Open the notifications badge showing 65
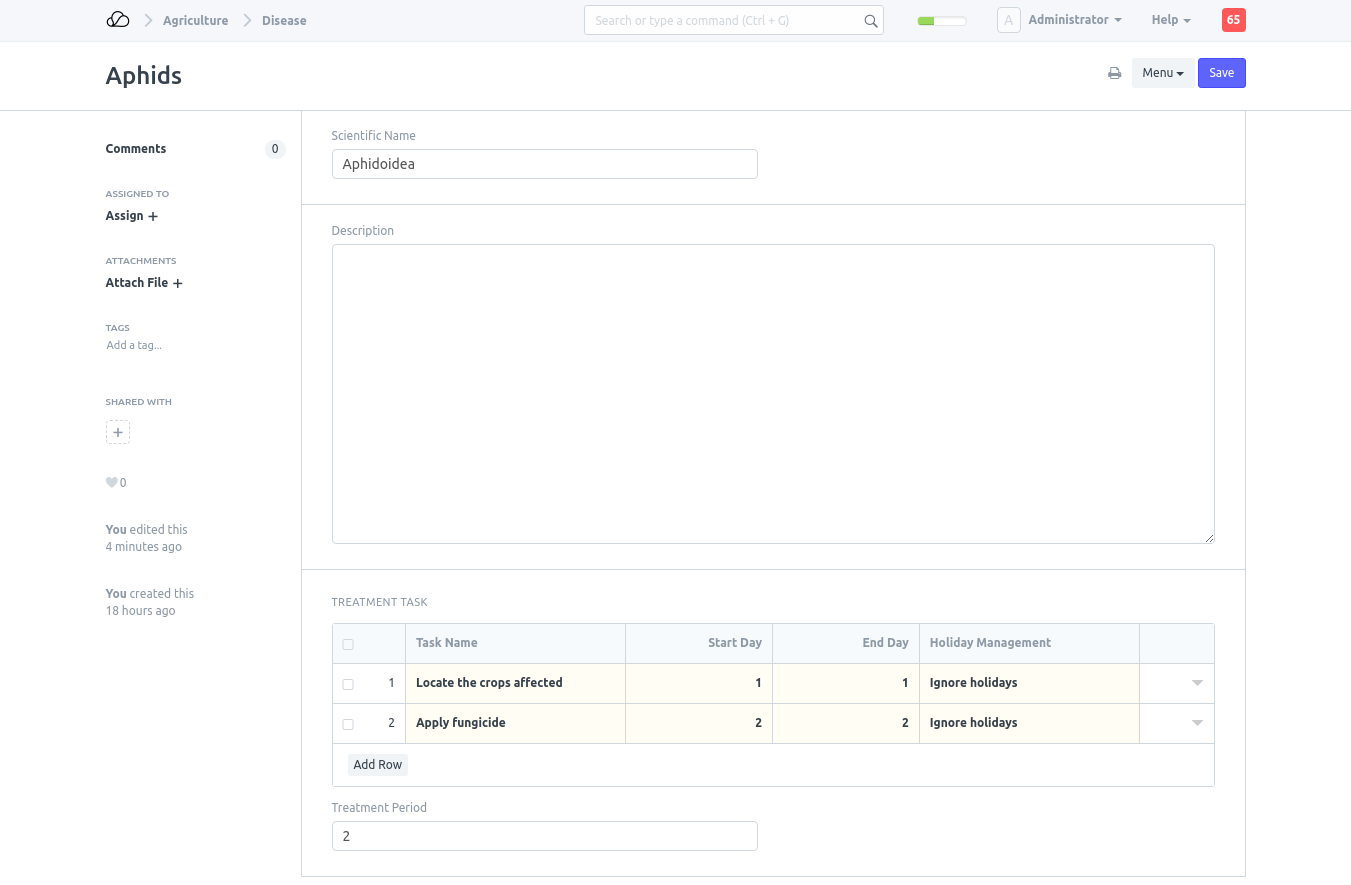The height and width of the screenshot is (885, 1351). pyautogui.click(x=1233, y=20)
